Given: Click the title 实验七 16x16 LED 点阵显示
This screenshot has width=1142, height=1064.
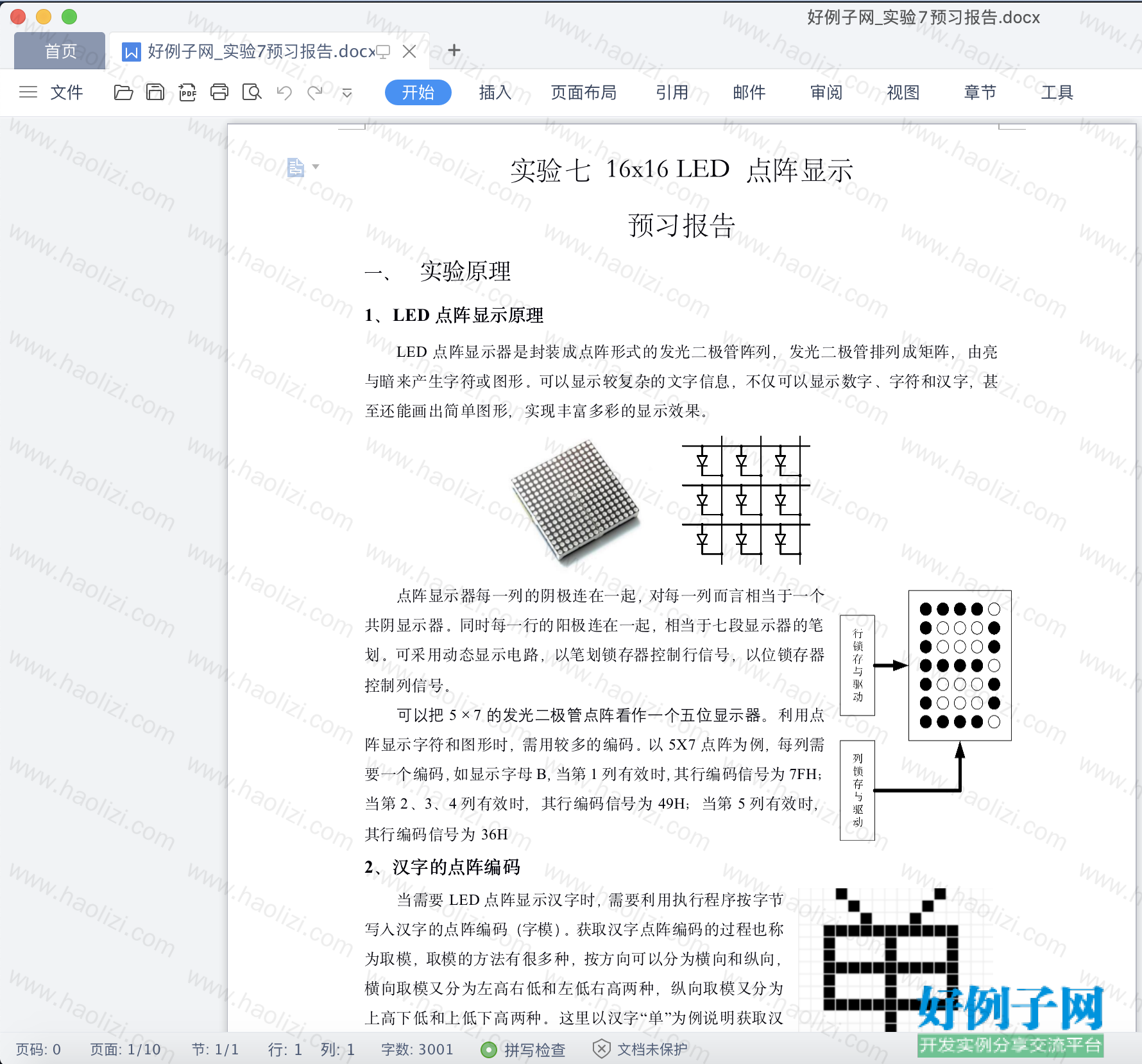Looking at the screenshot, I should click(681, 170).
